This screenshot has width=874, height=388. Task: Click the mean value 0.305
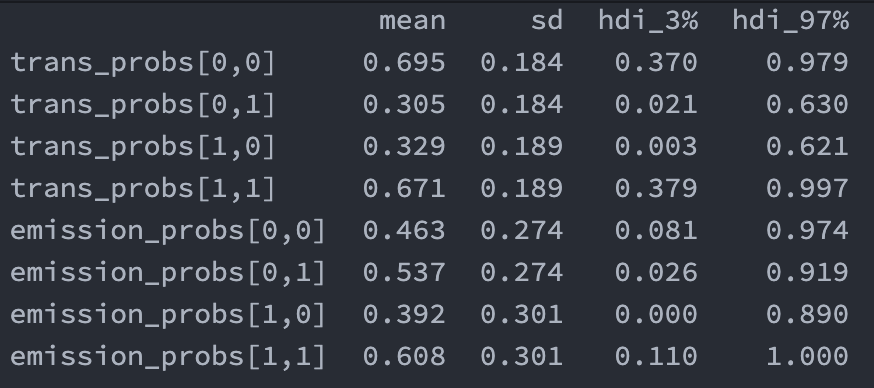coord(404,104)
